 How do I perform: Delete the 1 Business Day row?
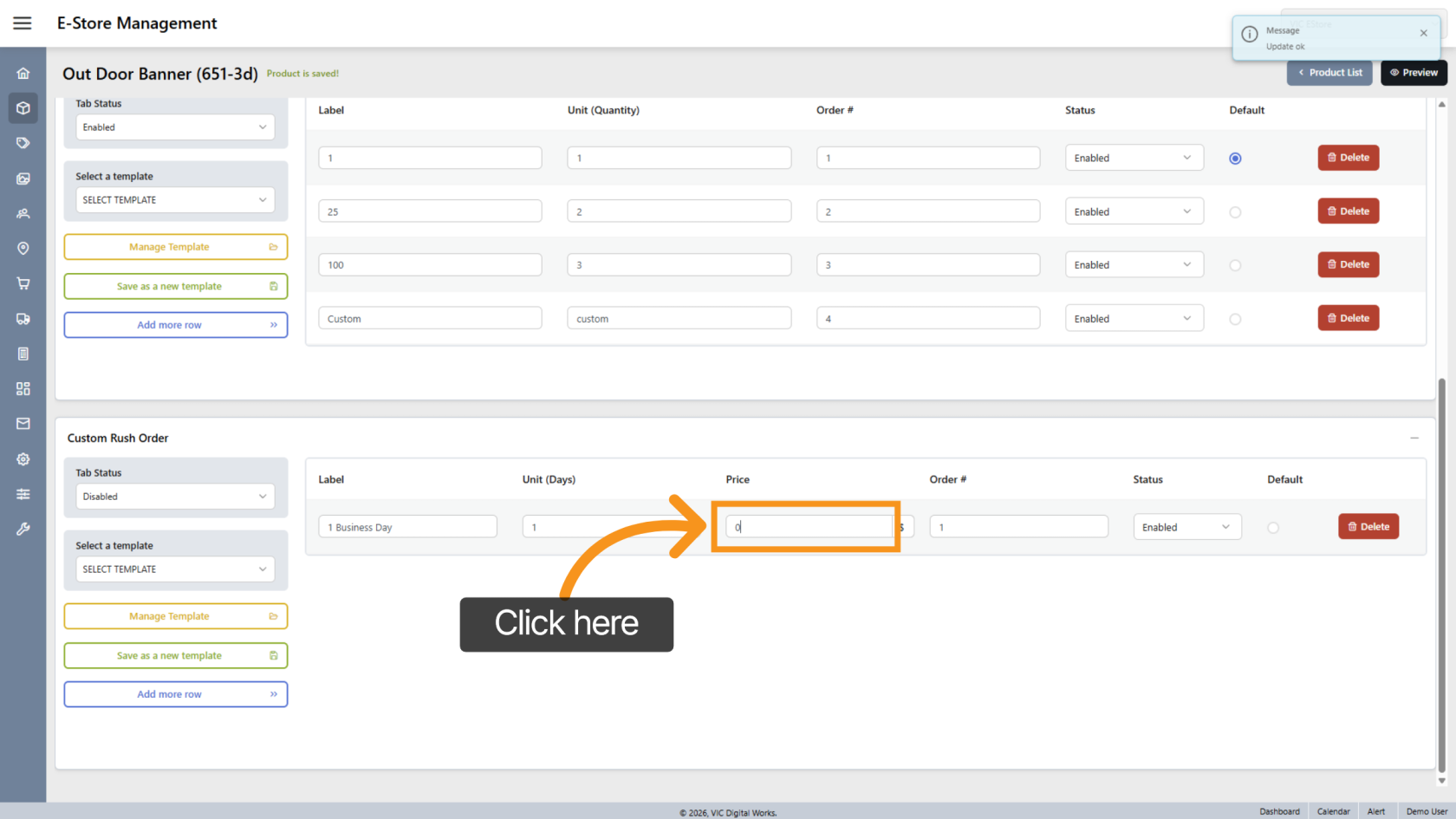1368,527
